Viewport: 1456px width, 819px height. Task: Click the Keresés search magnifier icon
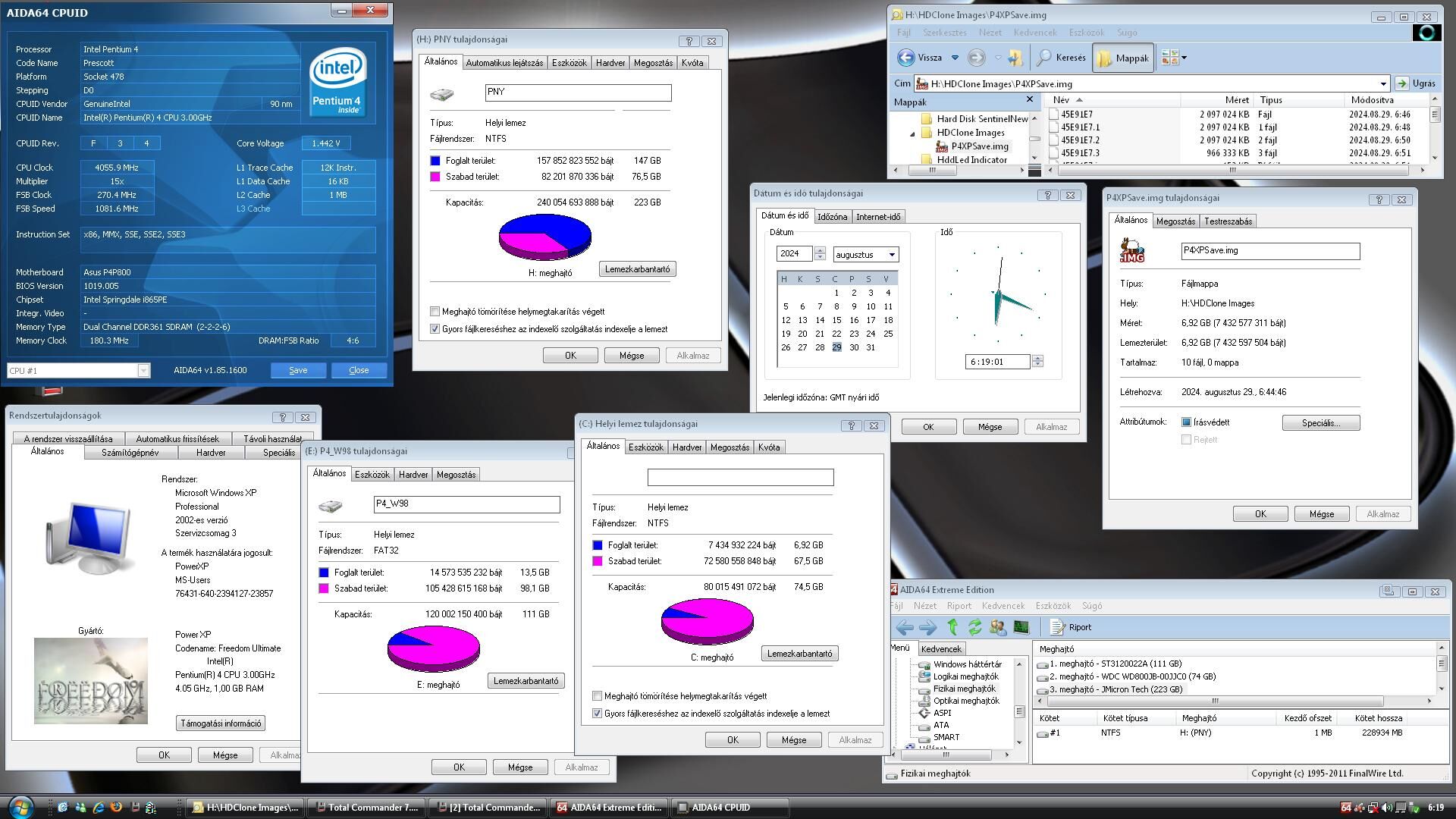pyautogui.click(x=1045, y=58)
